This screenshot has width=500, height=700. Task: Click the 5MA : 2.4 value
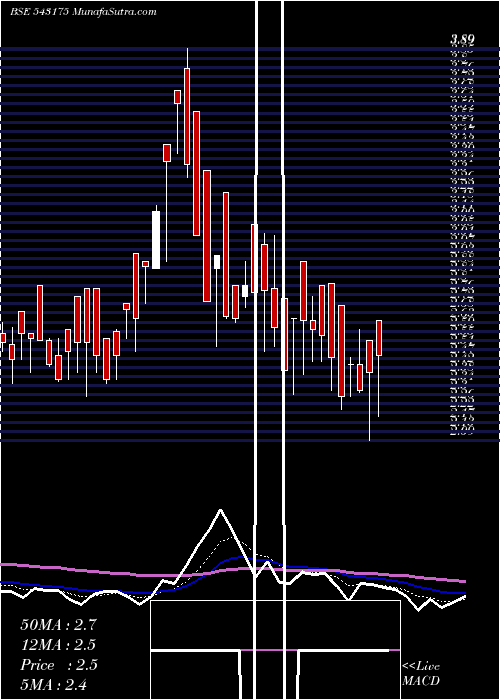pos(54,684)
